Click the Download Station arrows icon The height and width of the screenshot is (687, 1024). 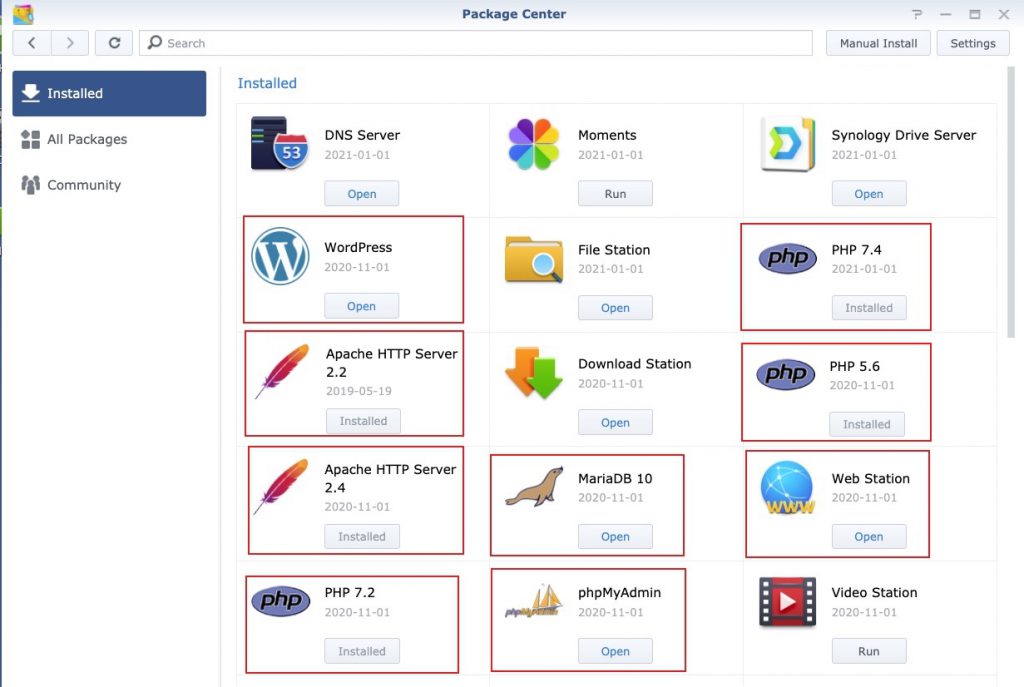coord(534,373)
